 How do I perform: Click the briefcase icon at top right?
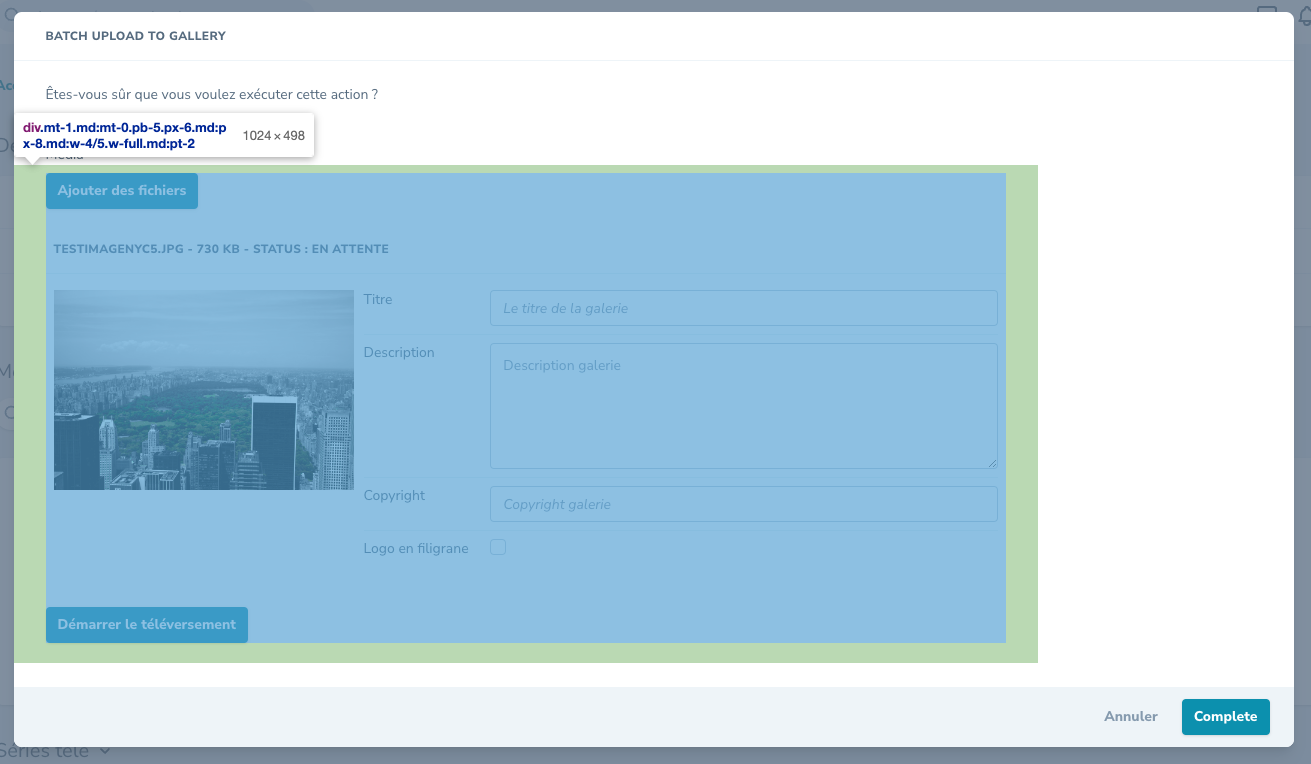coord(1267,10)
